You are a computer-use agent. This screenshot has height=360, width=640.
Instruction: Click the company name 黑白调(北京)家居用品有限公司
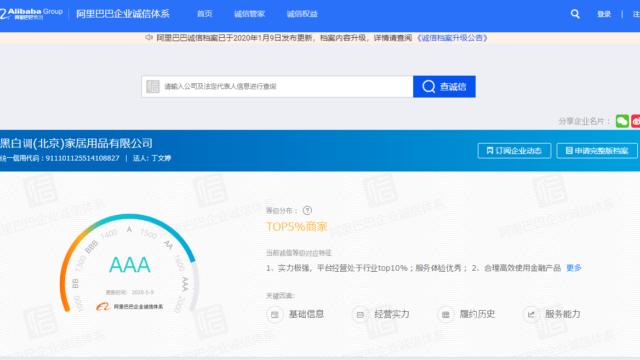pos(76,143)
